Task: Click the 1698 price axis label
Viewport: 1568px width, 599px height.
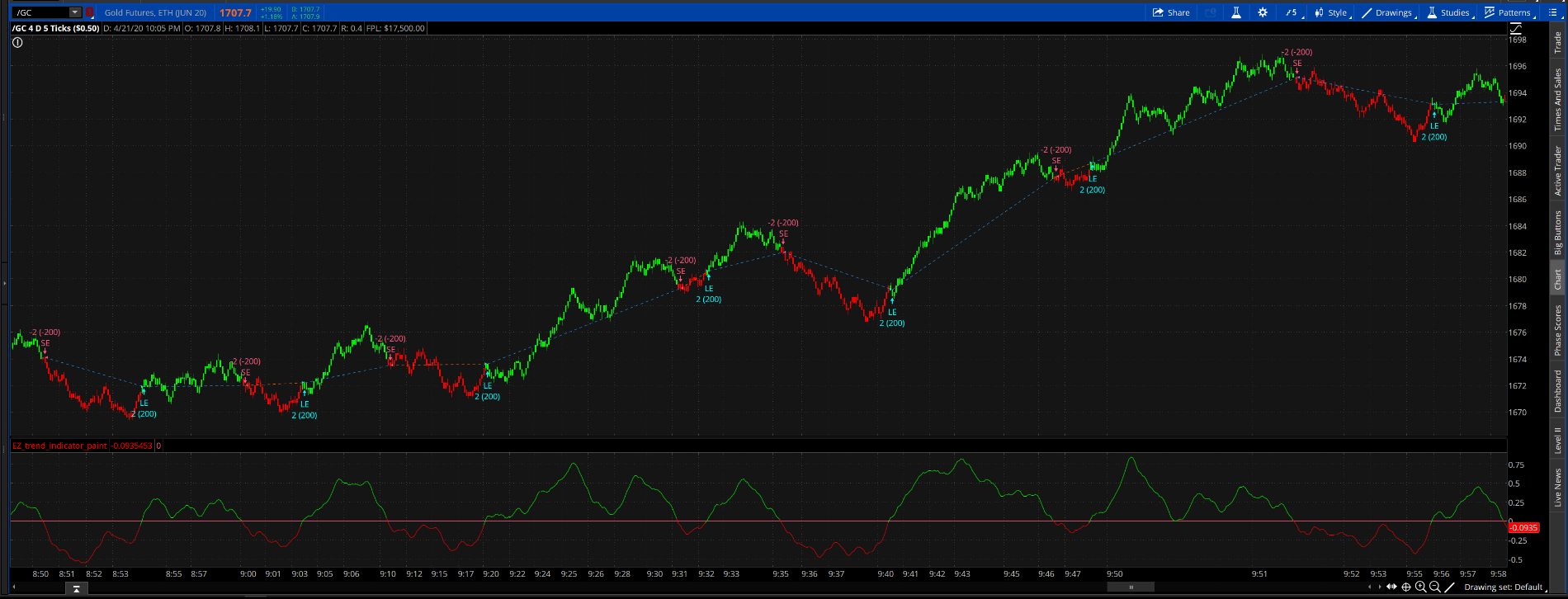Action: pyautogui.click(x=1518, y=40)
